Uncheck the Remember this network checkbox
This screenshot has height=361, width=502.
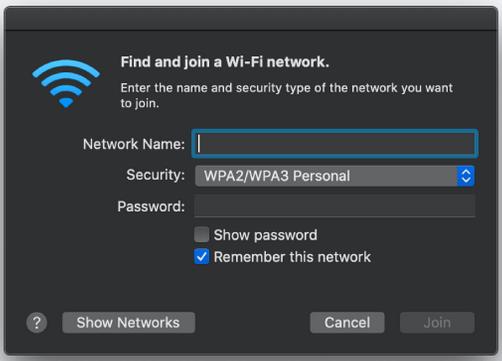(x=202, y=257)
